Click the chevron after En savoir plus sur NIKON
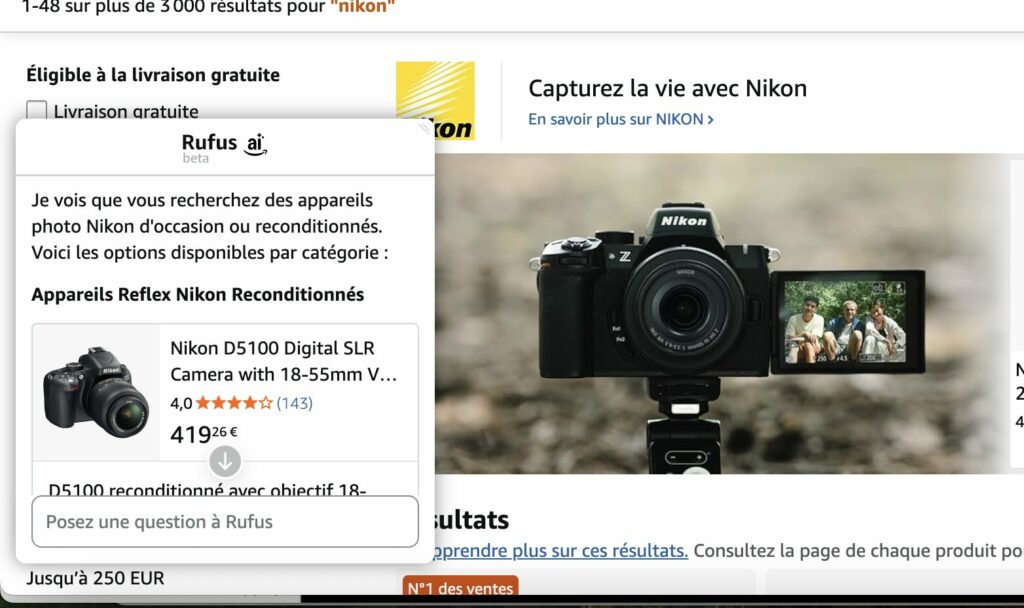The height and width of the screenshot is (608, 1024). tap(711, 119)
